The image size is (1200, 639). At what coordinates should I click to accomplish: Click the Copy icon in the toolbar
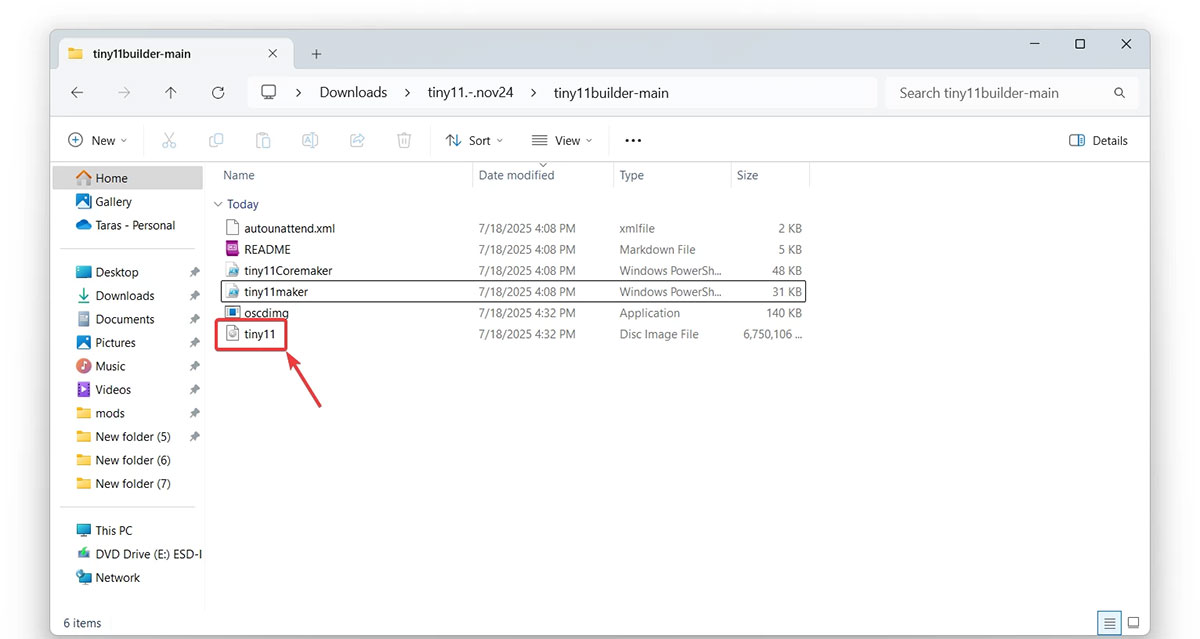coord(216,140)
